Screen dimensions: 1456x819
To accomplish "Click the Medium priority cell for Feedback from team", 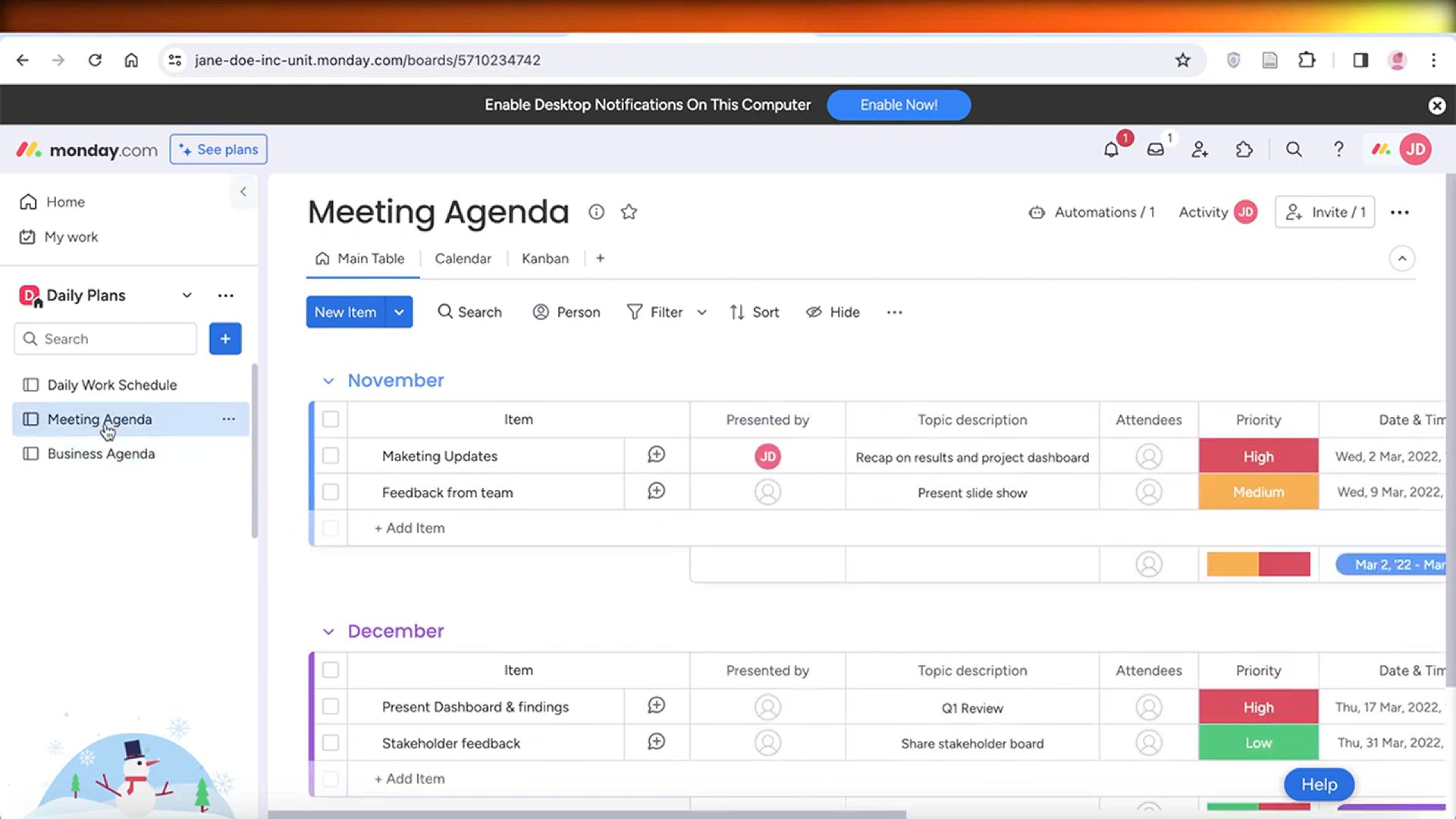I will 1259,492.
